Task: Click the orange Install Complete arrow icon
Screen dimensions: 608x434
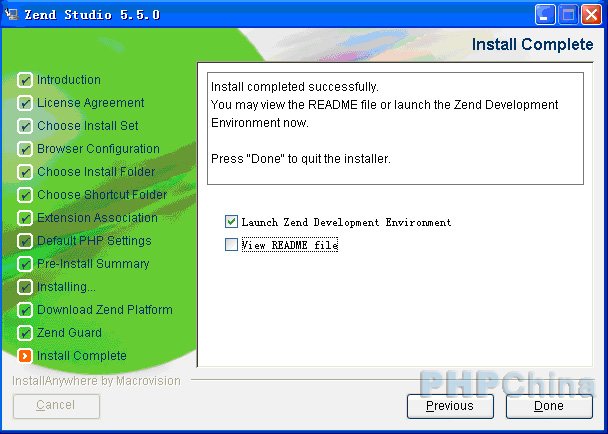Action: [25, 356]
